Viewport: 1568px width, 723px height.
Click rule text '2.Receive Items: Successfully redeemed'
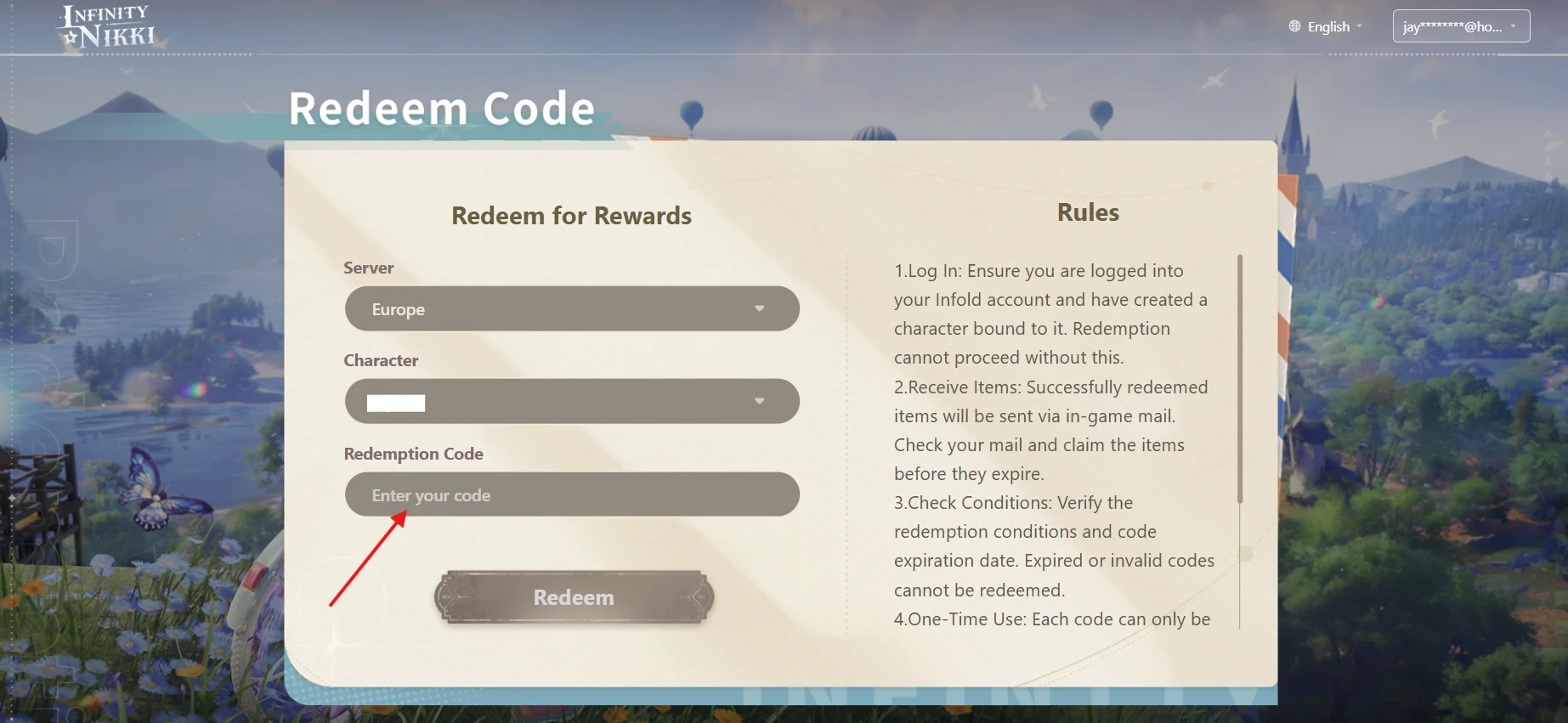[x=1050, y=387]
